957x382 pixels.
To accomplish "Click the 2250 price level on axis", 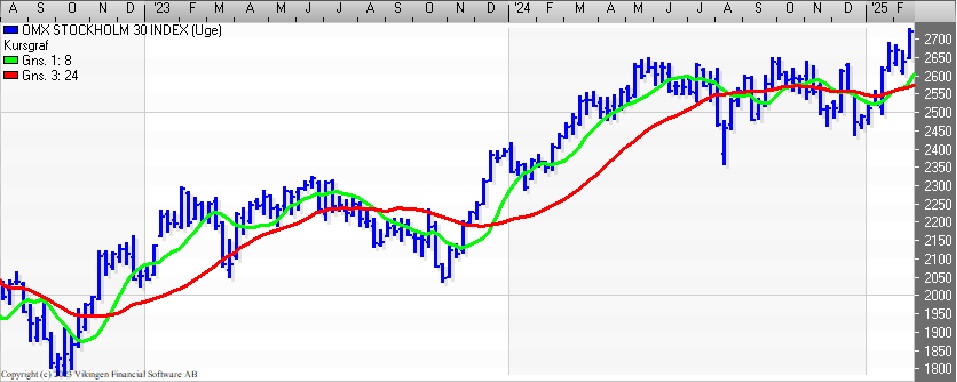I will point(937,204).
